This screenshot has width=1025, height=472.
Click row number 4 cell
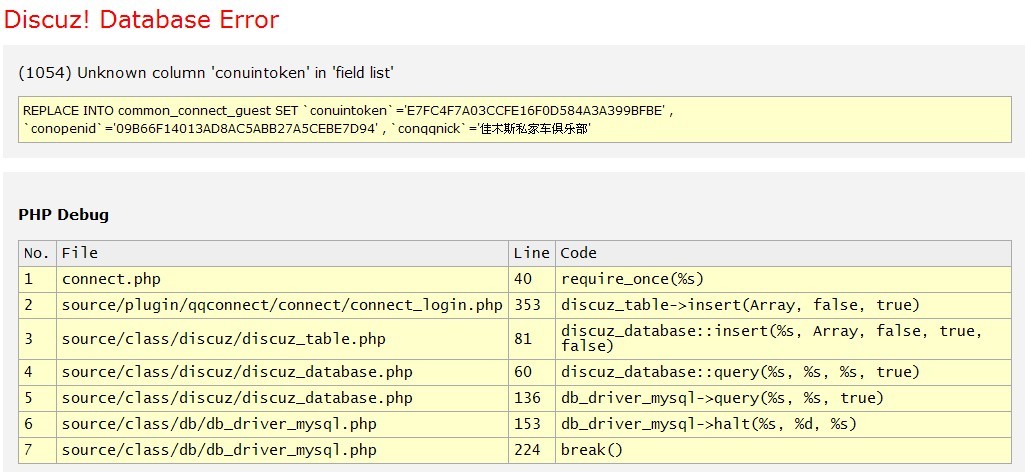(37, 372)
